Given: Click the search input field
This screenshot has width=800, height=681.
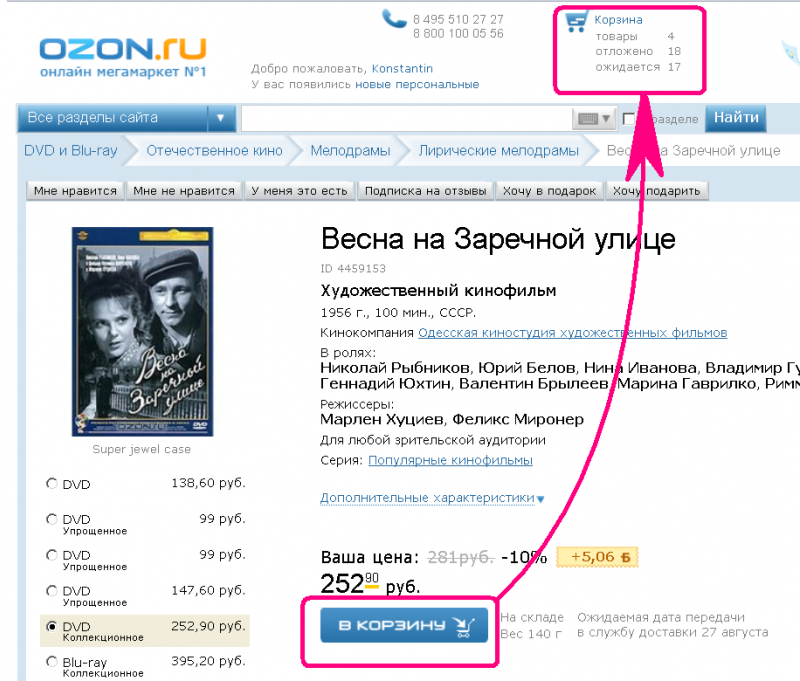Looking at the screenshot, I should pyautogui.click(x=407, y=119).
